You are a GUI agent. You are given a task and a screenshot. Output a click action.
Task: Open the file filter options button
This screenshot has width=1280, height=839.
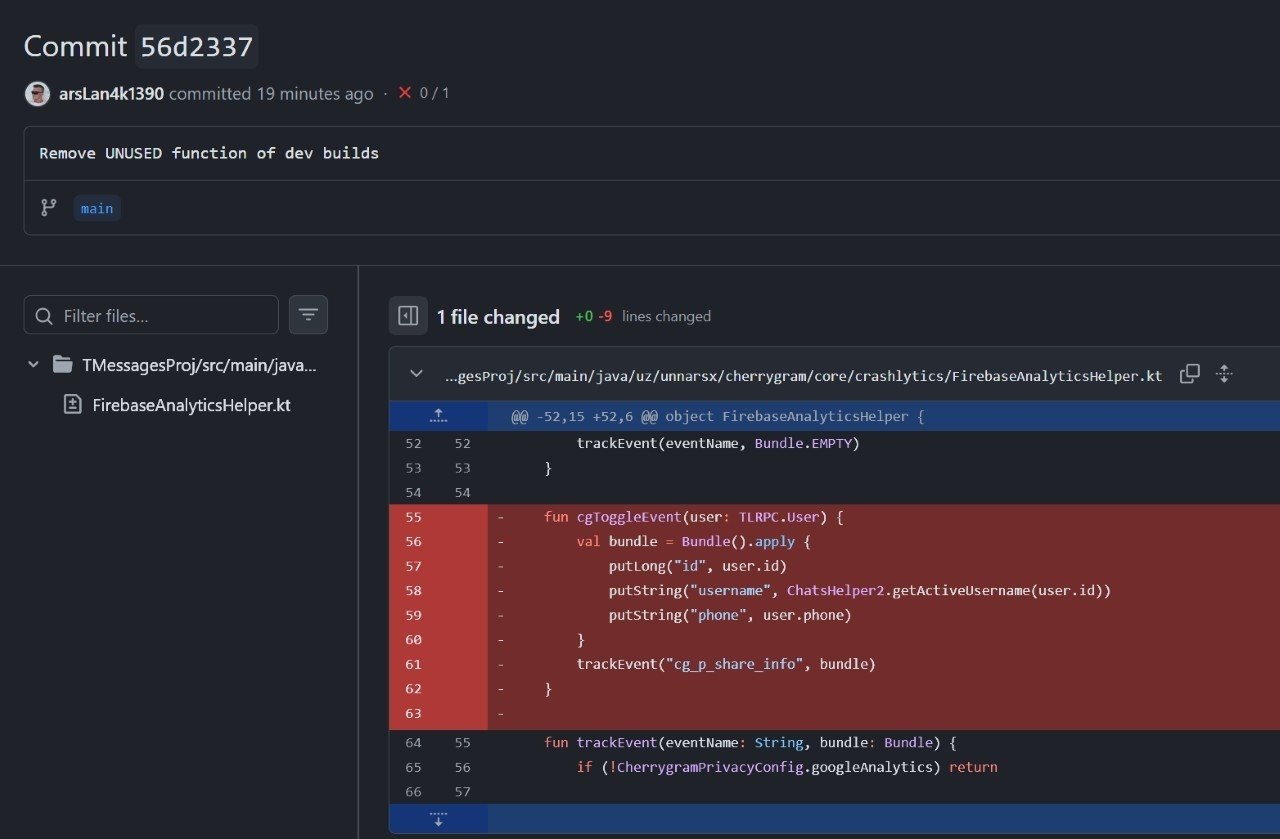[308, 315]
